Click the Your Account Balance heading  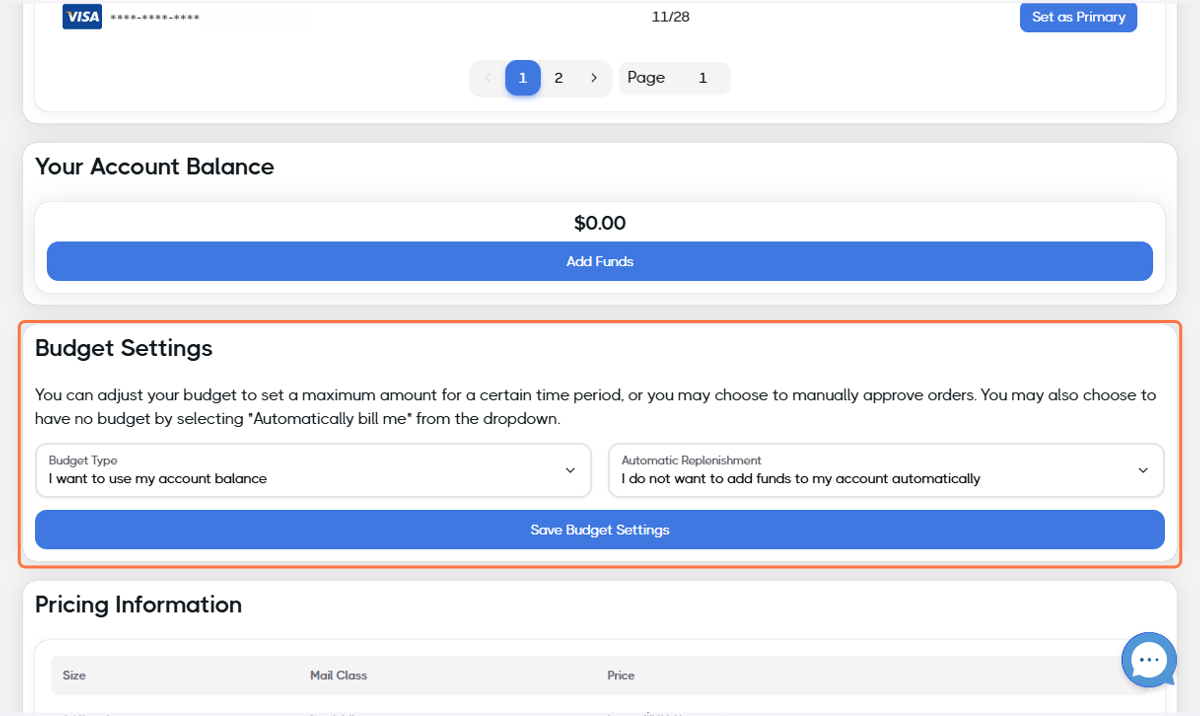pos(154,167)
